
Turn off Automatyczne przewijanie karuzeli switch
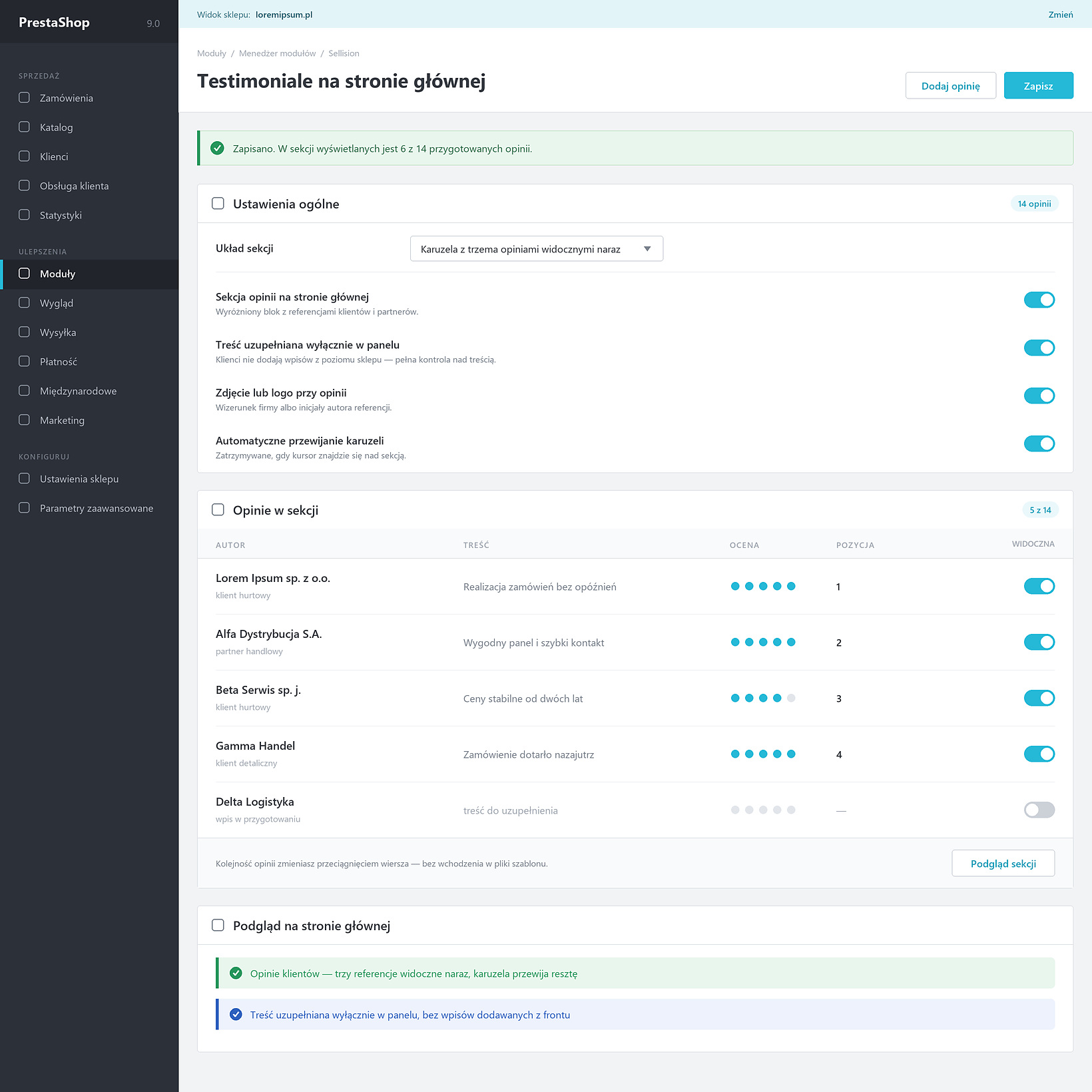point(1039,444)
